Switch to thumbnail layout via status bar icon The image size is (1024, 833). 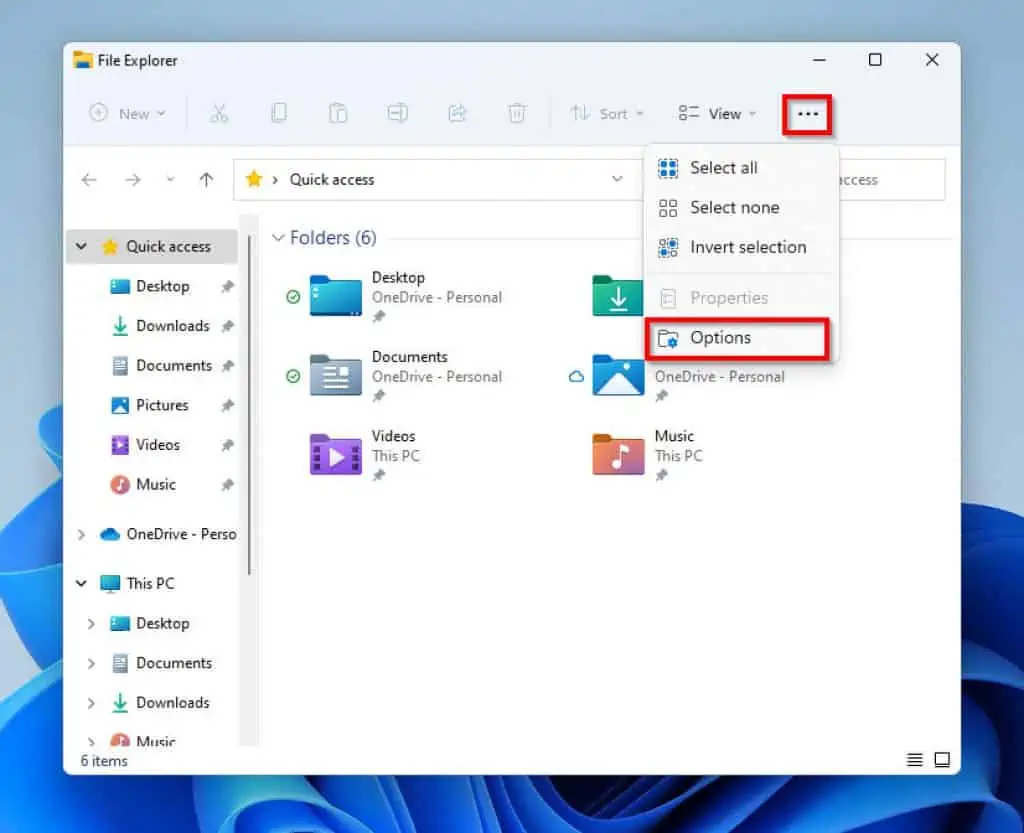[x=941, y=760]
